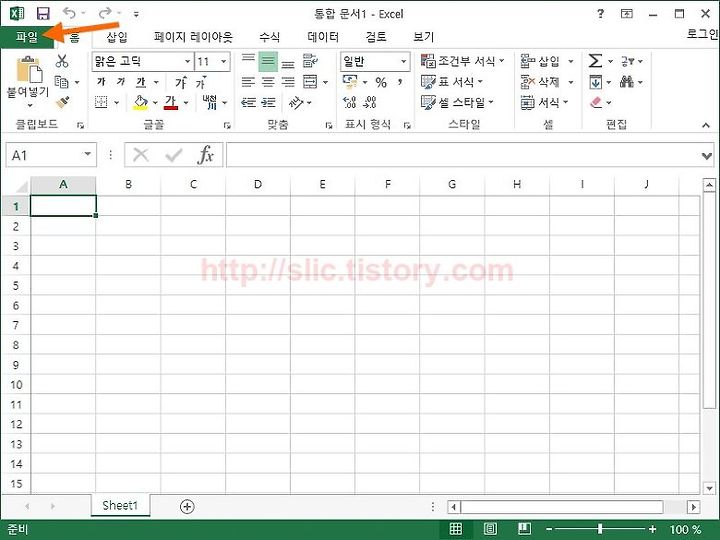Click the 로그인 sign-in link
Viewport: 720px width, 540px height.
point(702,34)
